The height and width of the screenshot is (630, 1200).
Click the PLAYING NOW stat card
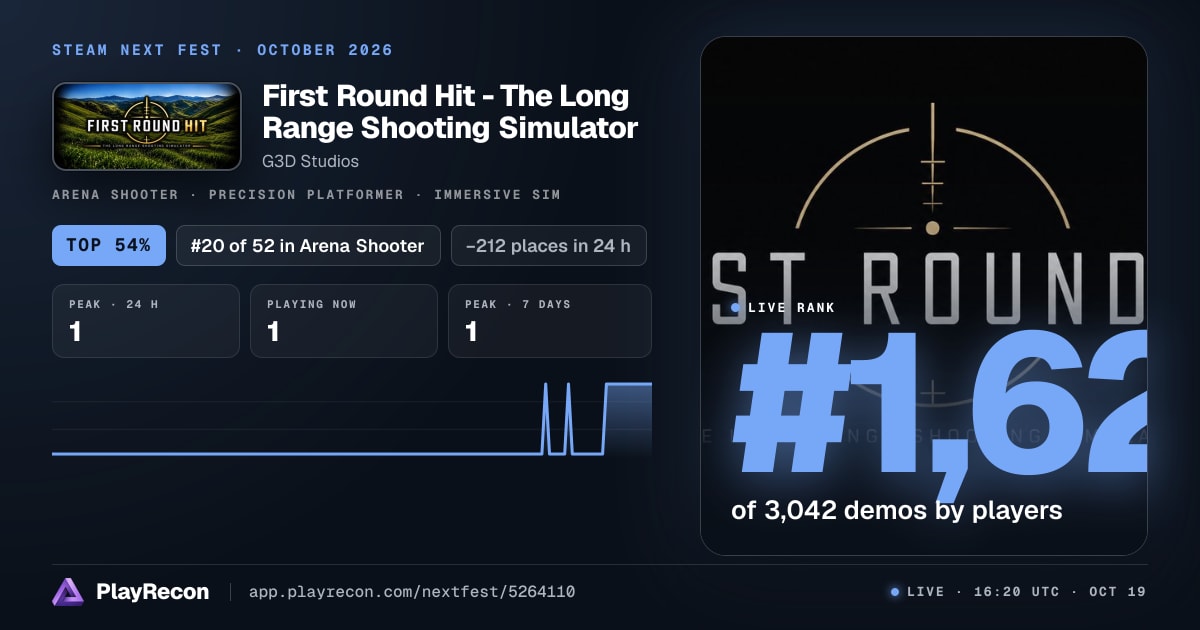tap(344, 321)
